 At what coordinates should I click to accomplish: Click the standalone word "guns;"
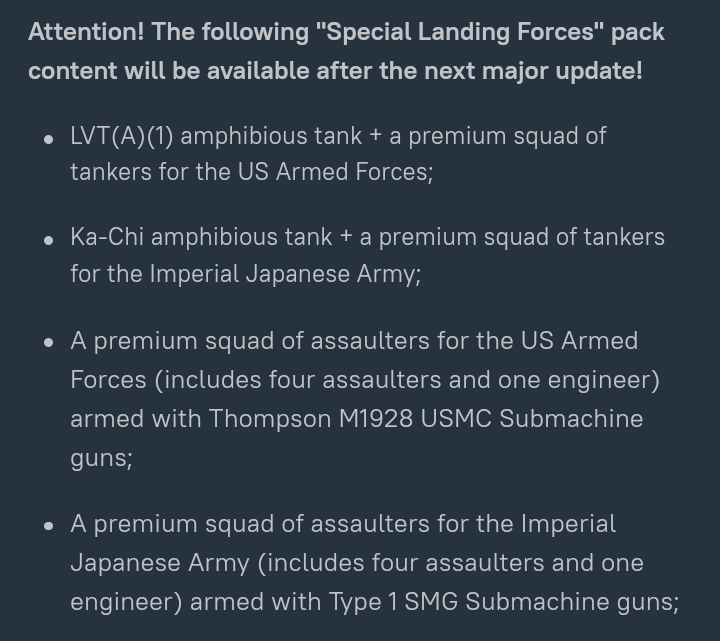click(x=101, y=459)
